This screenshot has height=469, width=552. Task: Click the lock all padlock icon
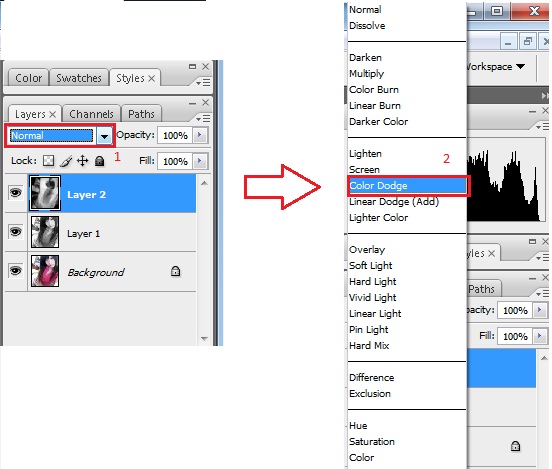[x=100, y=161]
